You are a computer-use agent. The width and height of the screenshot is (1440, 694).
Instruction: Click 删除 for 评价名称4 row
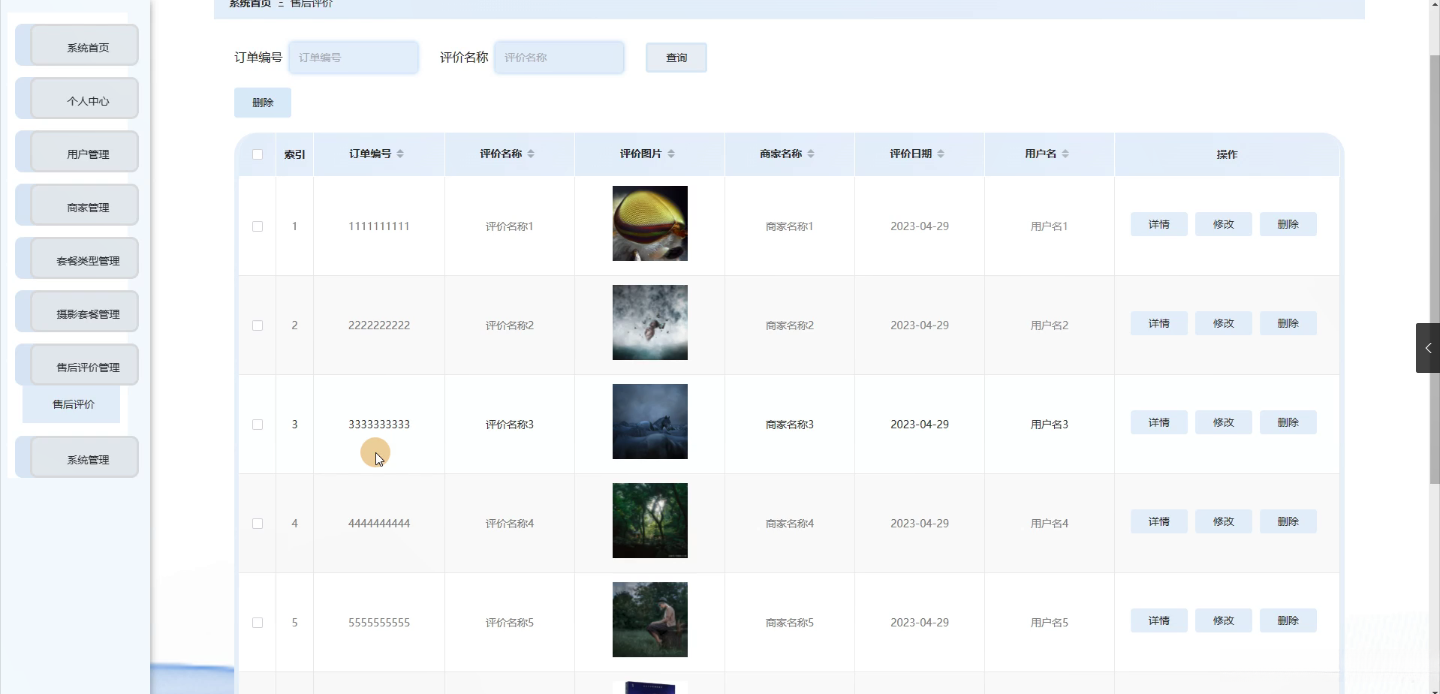coord(1288,521)
